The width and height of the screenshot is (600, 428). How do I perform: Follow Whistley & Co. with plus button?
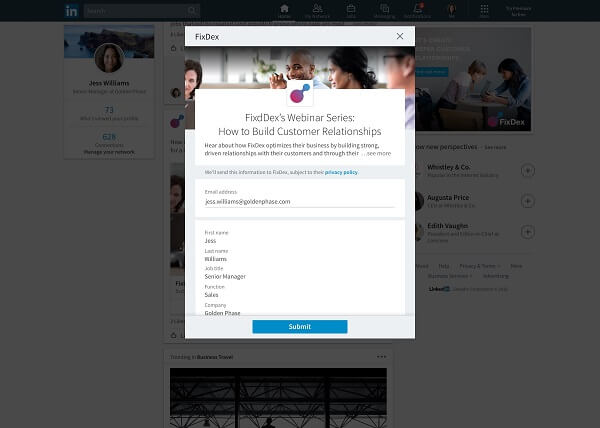pos(528,171)
